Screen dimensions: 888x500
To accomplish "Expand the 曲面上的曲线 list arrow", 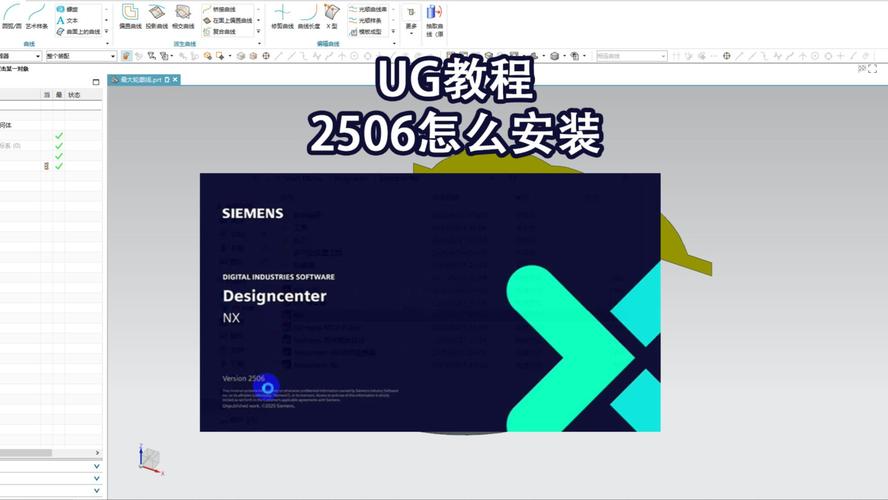I will (x=106, y=32).
